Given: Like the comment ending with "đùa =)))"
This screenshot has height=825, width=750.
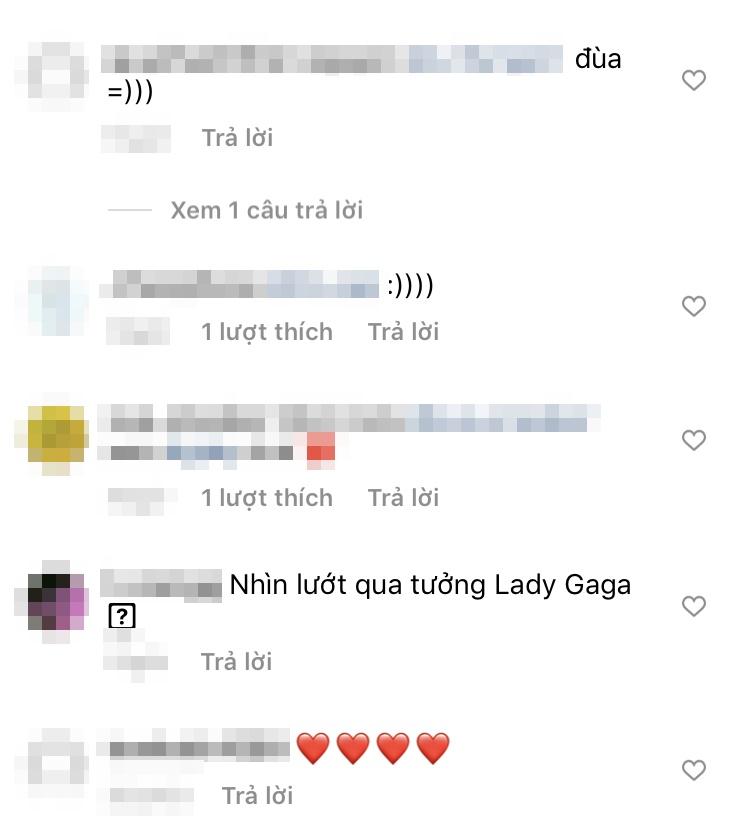Looking at the screenshot, I should [693, 80].
